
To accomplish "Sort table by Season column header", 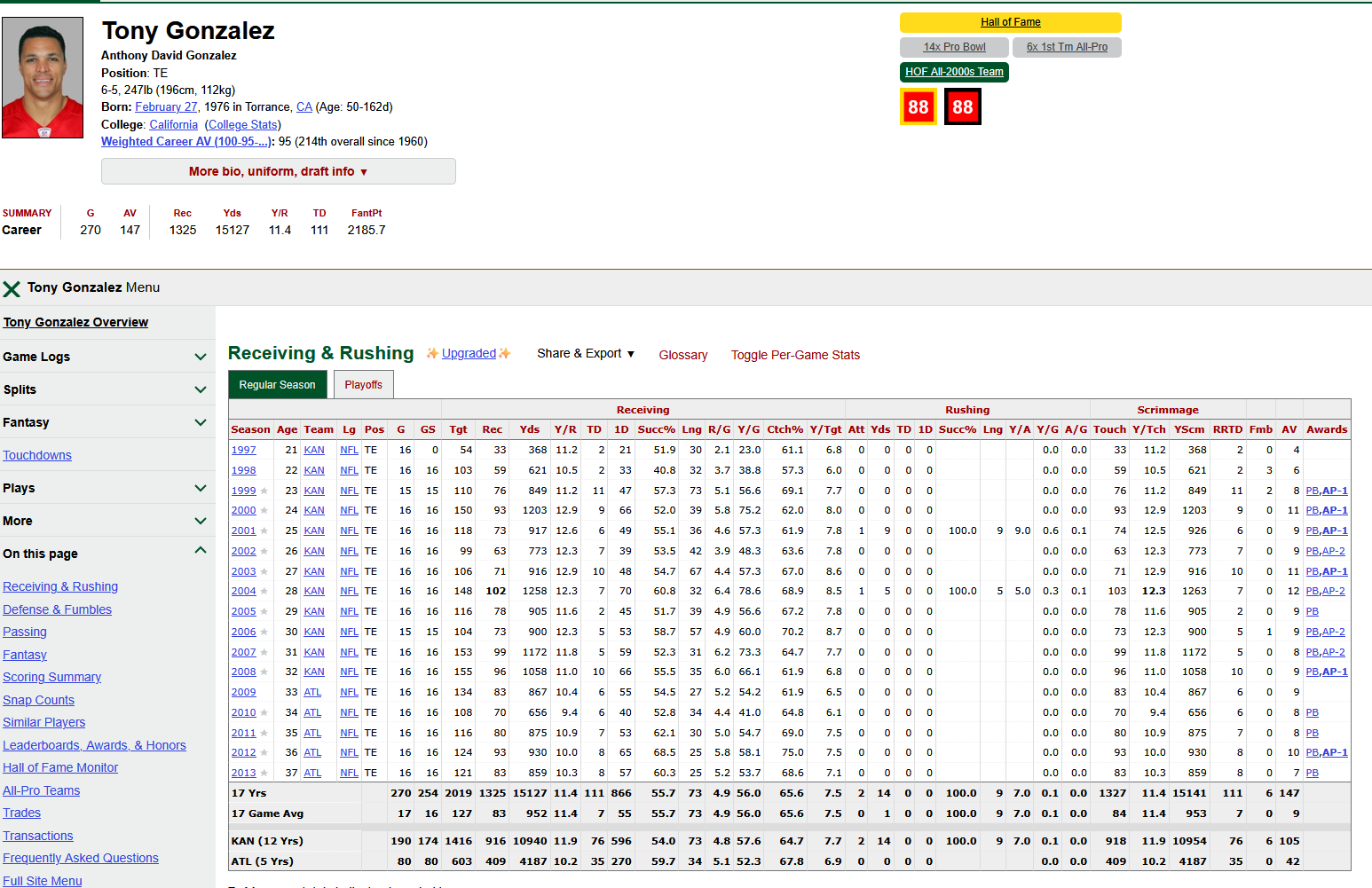I will (250, 429).
